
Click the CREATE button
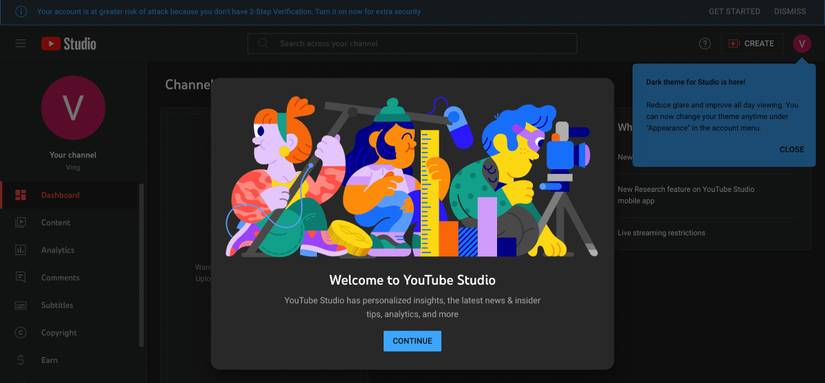click(x=752, y=44)
